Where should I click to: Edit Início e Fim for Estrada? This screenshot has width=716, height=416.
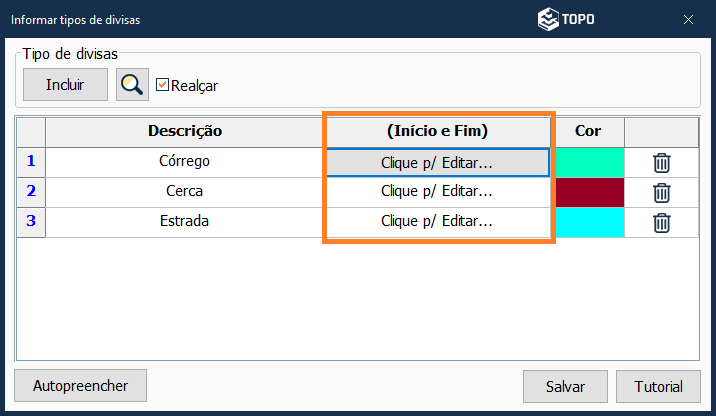click(437, 222)
